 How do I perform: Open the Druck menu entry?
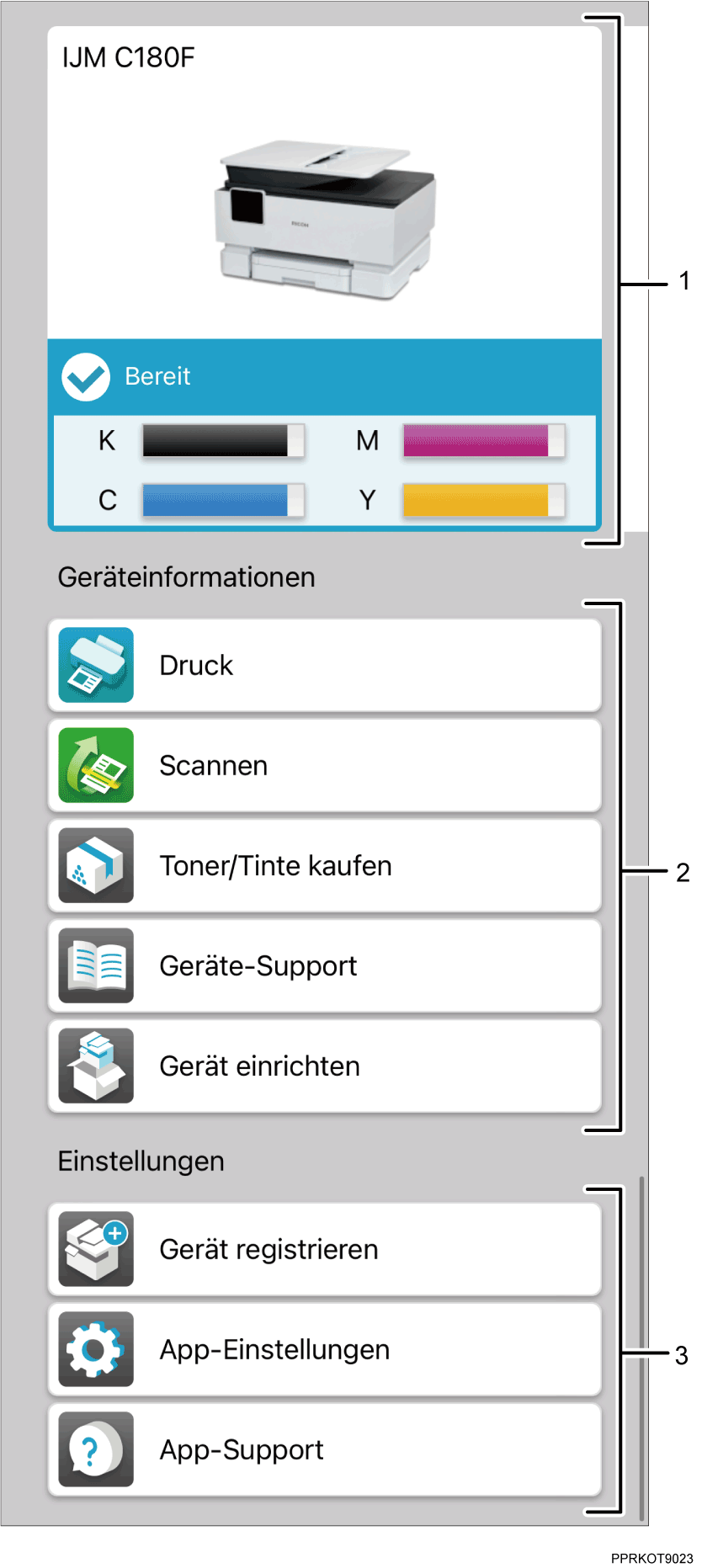click(x=324, y=664)
